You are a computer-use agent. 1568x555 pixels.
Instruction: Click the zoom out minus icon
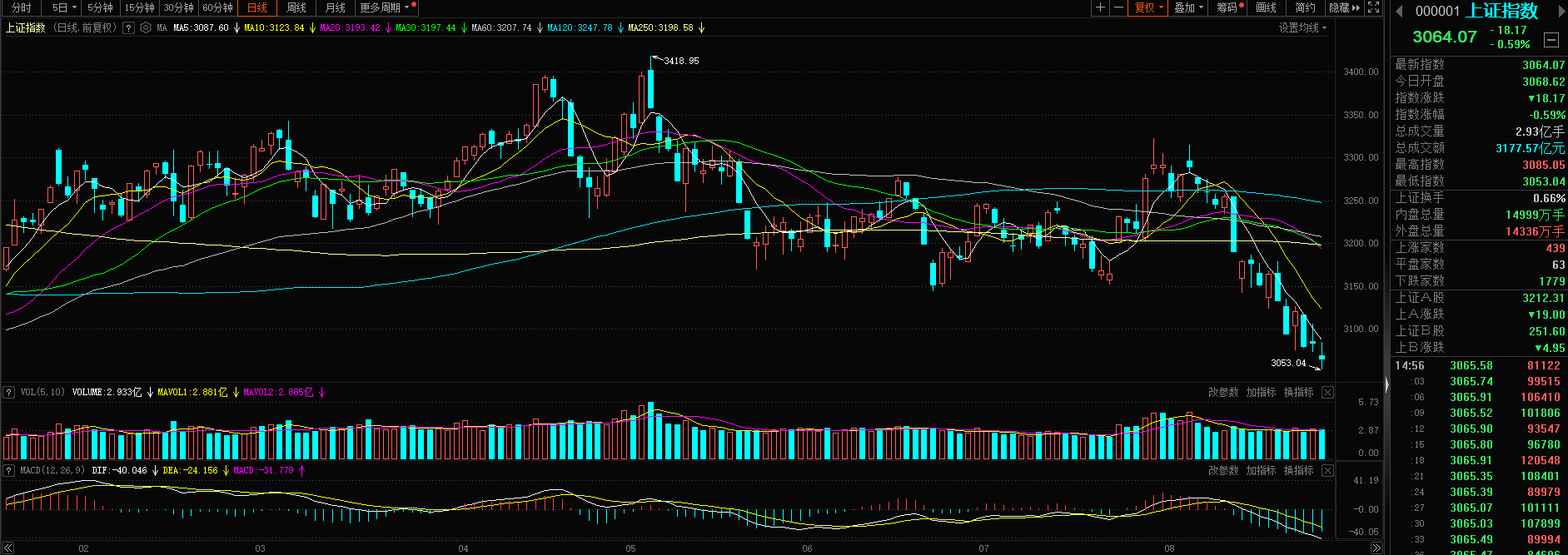(x=1118, y=7)
